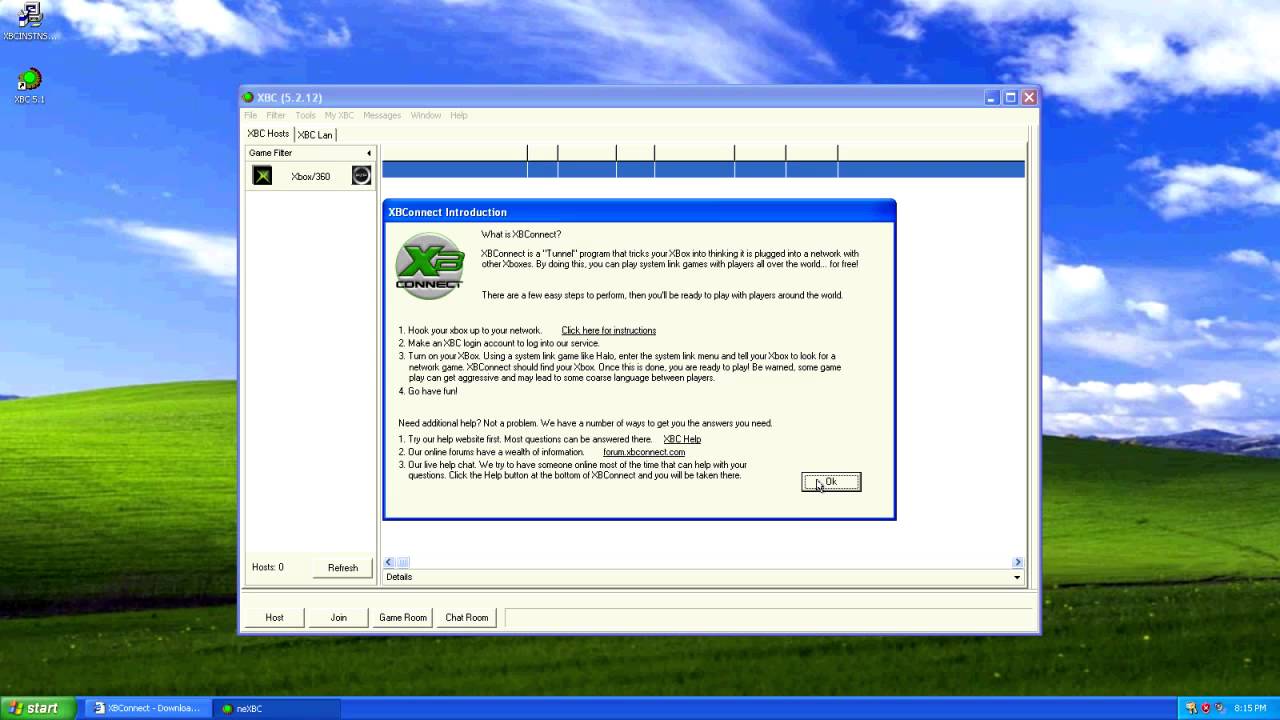Click the Ok button in the introduction dialog
This screenshot has height=720, width=1280.
pos(831,482)
